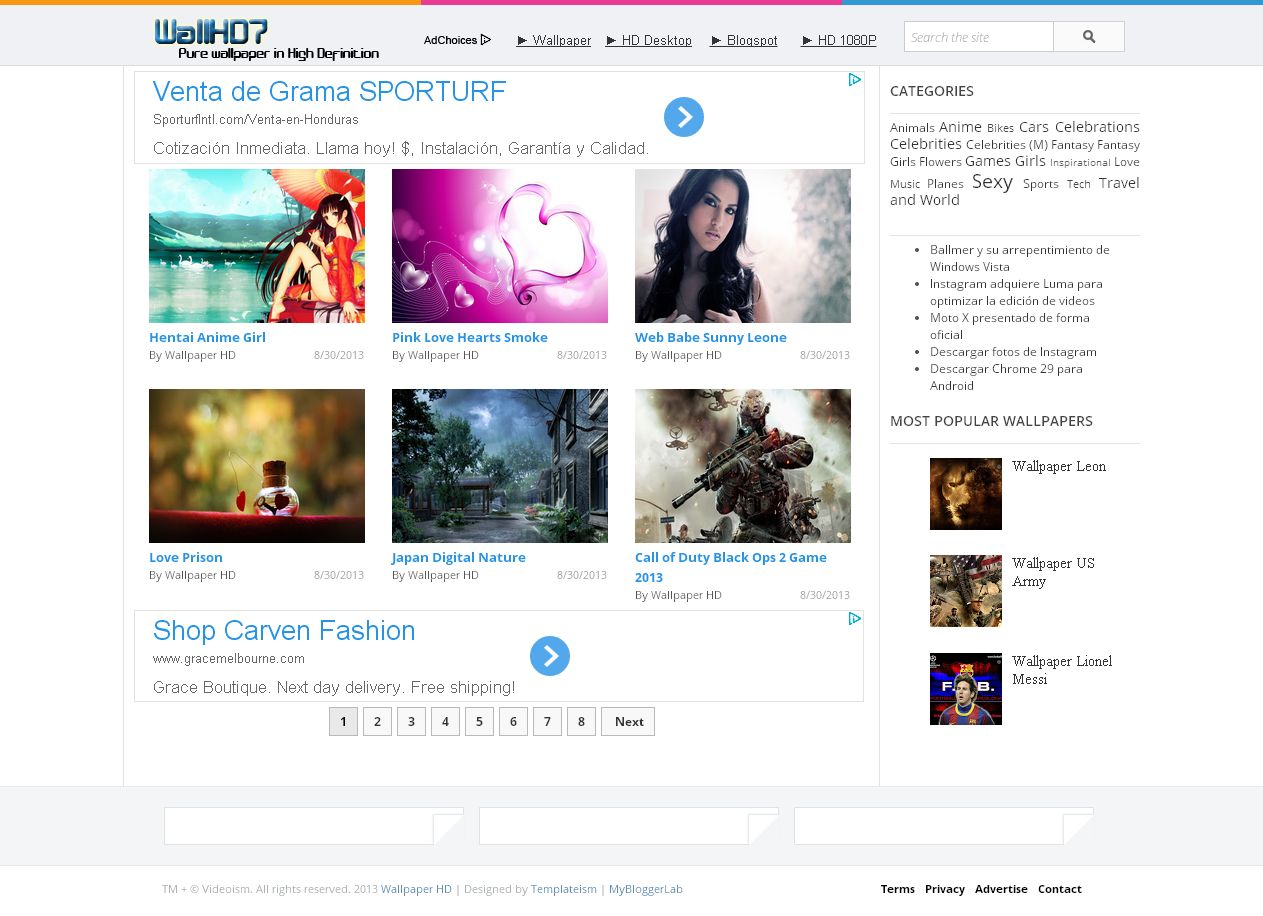Image resolution: width=1263 pixels, height=916 pixels.
Task: Open the Wallpaper Lionel Messi popular thumbnail
Action: coord(966,689)
